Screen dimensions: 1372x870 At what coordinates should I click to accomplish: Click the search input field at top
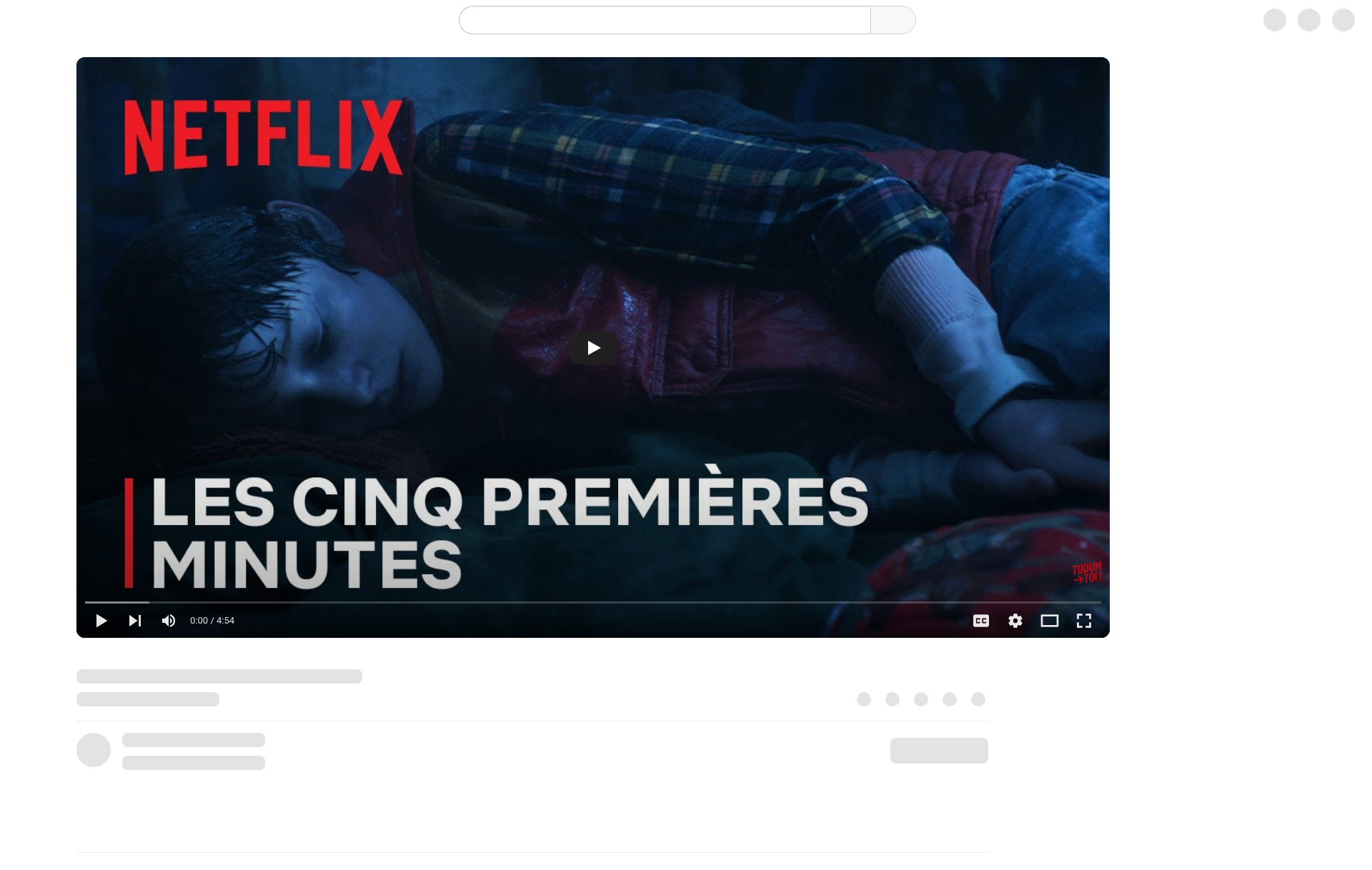tap(665, 20)
